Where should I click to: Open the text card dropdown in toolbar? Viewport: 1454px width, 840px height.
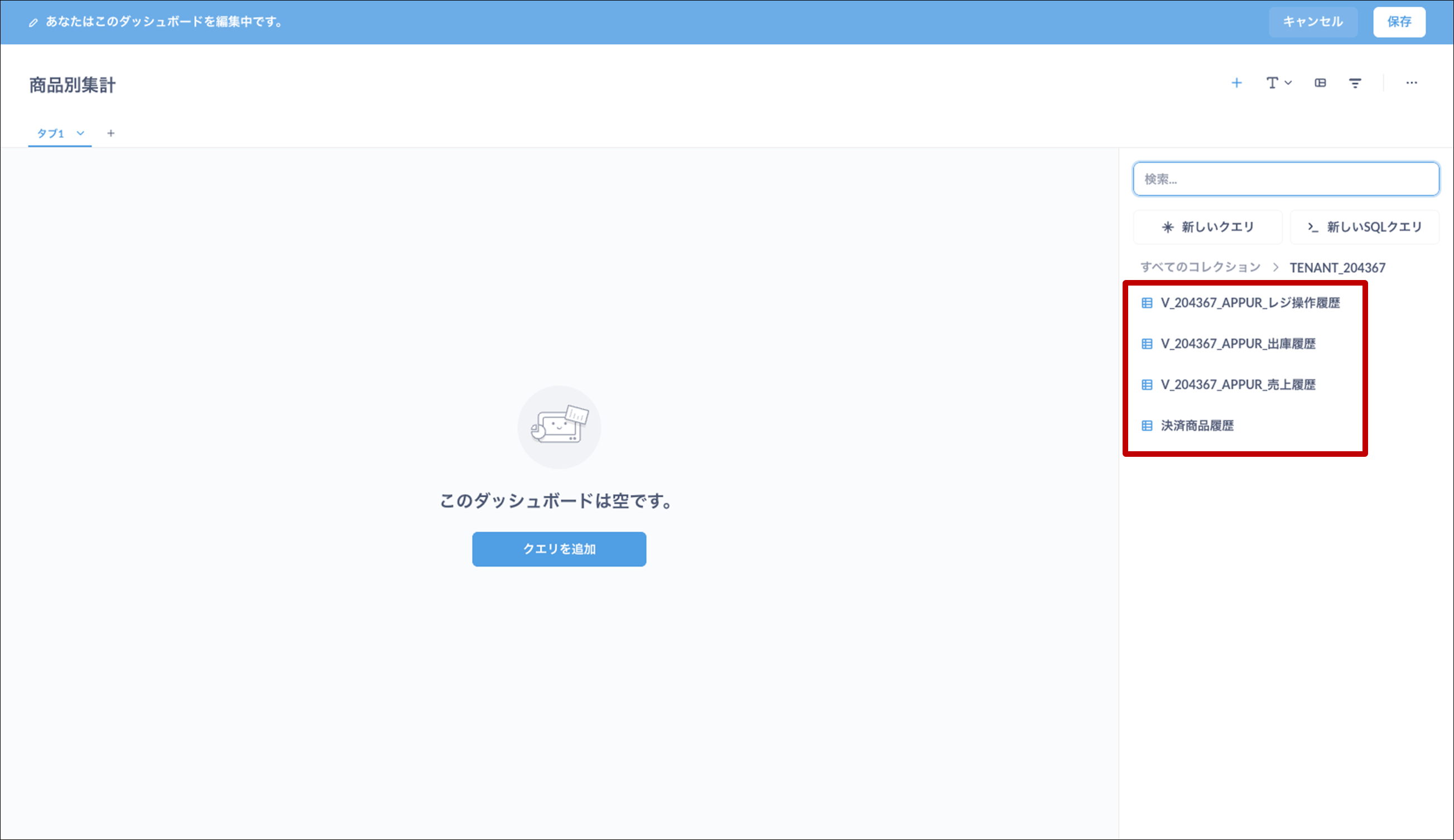[x=1279, y=83]
